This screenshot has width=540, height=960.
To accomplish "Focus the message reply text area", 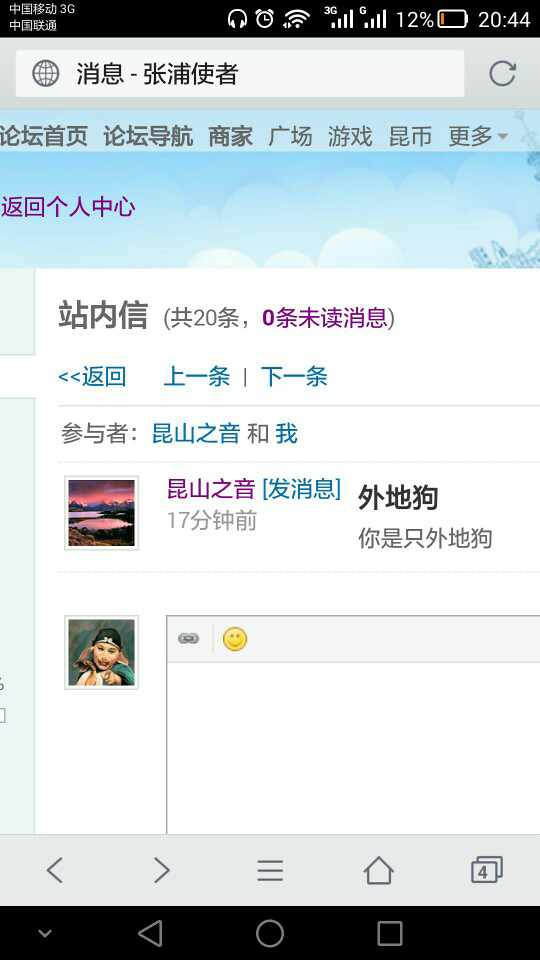I will (353, 747).
